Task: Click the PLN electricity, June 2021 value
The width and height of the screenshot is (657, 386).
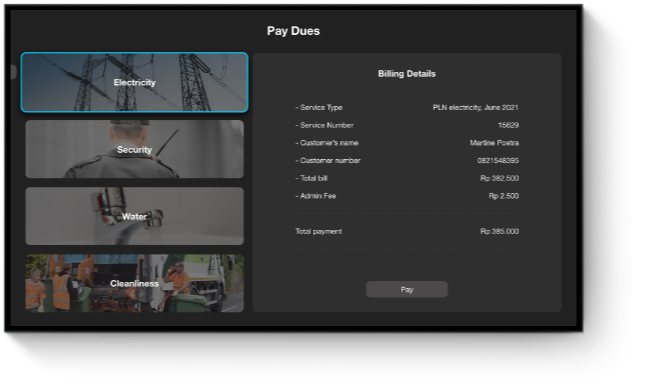Action: coord(476,107)
